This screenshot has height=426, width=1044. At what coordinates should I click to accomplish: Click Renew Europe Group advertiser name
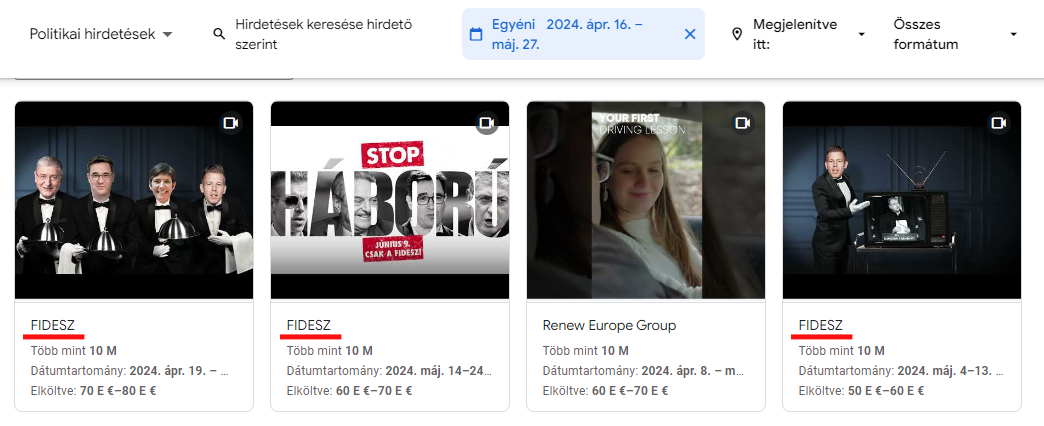tap(609, 325)
